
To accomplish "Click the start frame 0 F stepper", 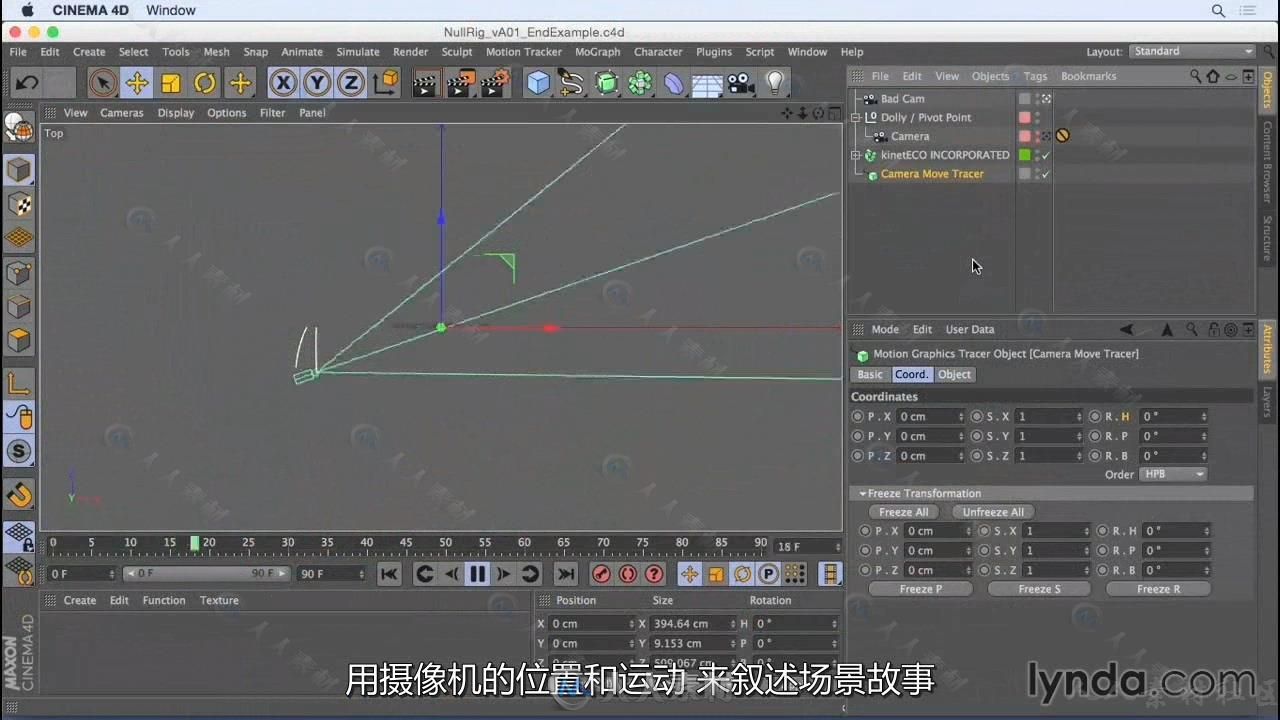I will [x=112, y=574].
